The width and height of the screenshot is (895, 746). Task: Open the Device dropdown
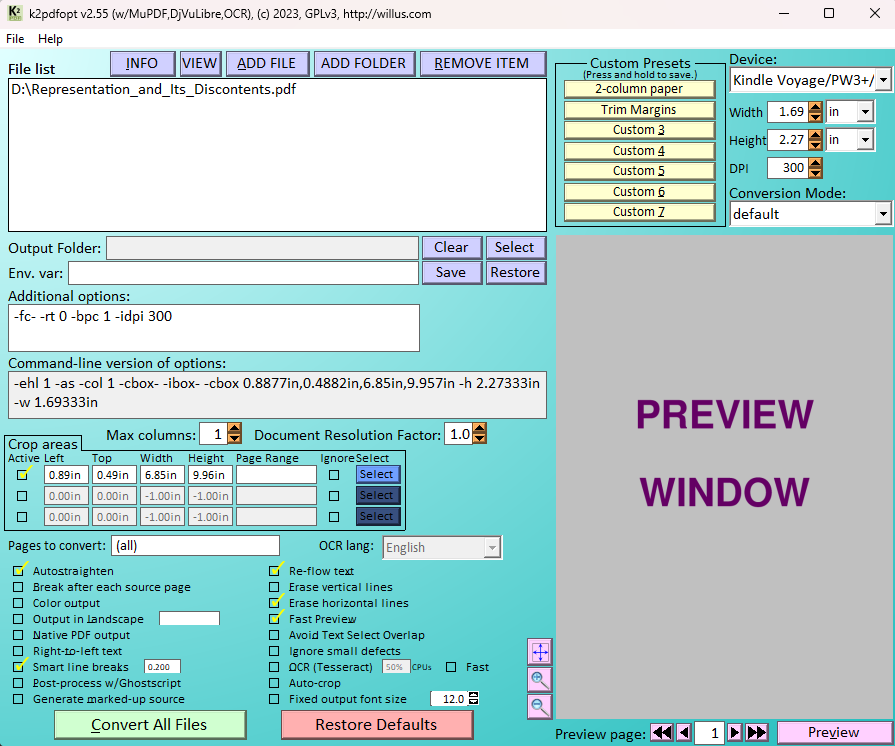[883, 80]
